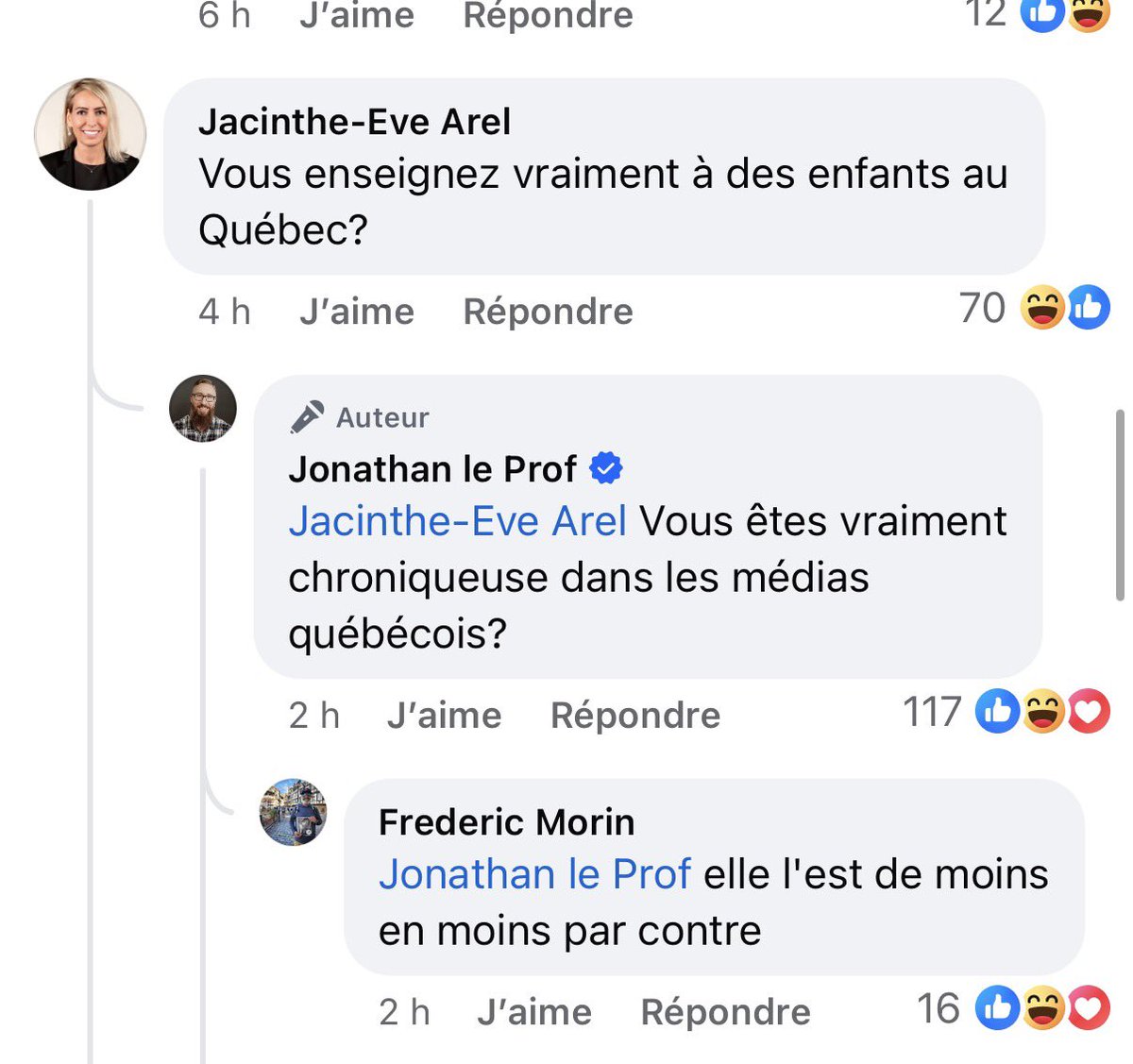
Task: Click the laughing emoji on Jacinthe-Eve's comment
Action: (1043, 309)
